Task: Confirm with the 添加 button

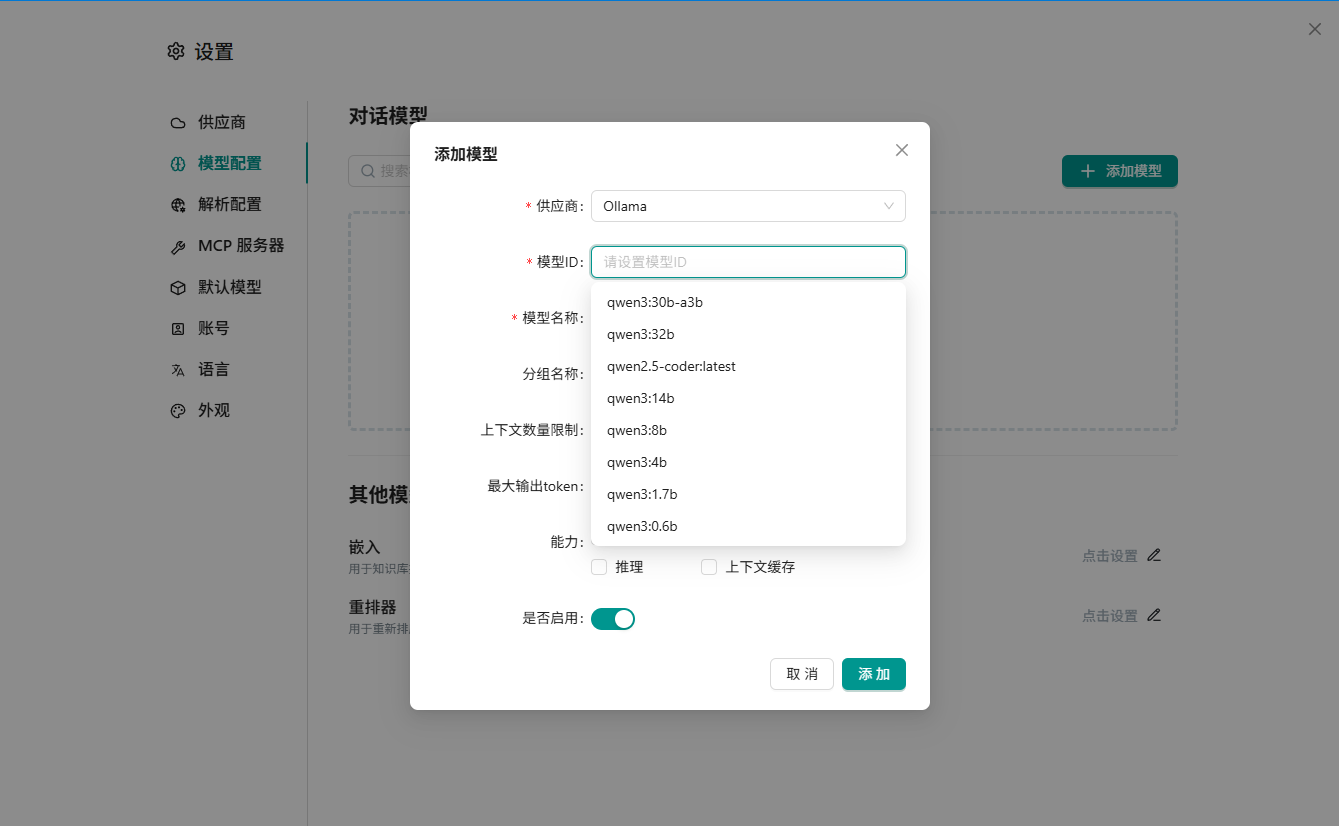Action: tap(874, 674)
